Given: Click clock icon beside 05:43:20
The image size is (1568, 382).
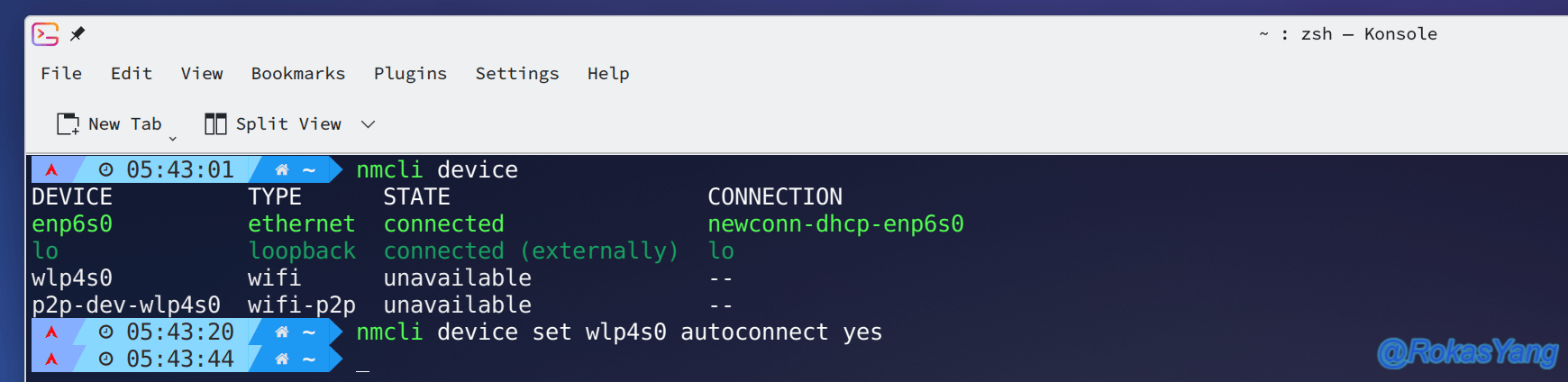Looking at the screenshot, I should tap(106, 332).
